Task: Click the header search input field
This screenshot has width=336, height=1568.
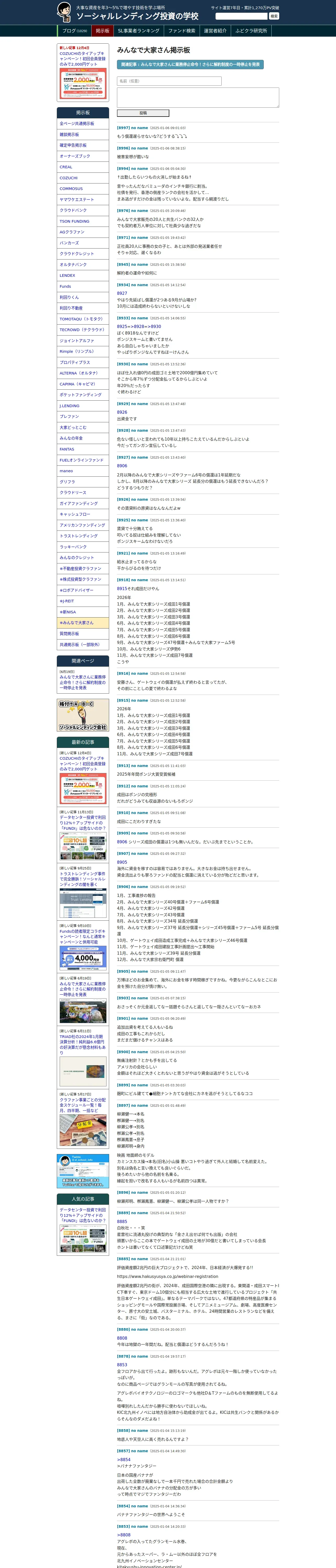Action: pyautogui.click(x=242, y=16)
